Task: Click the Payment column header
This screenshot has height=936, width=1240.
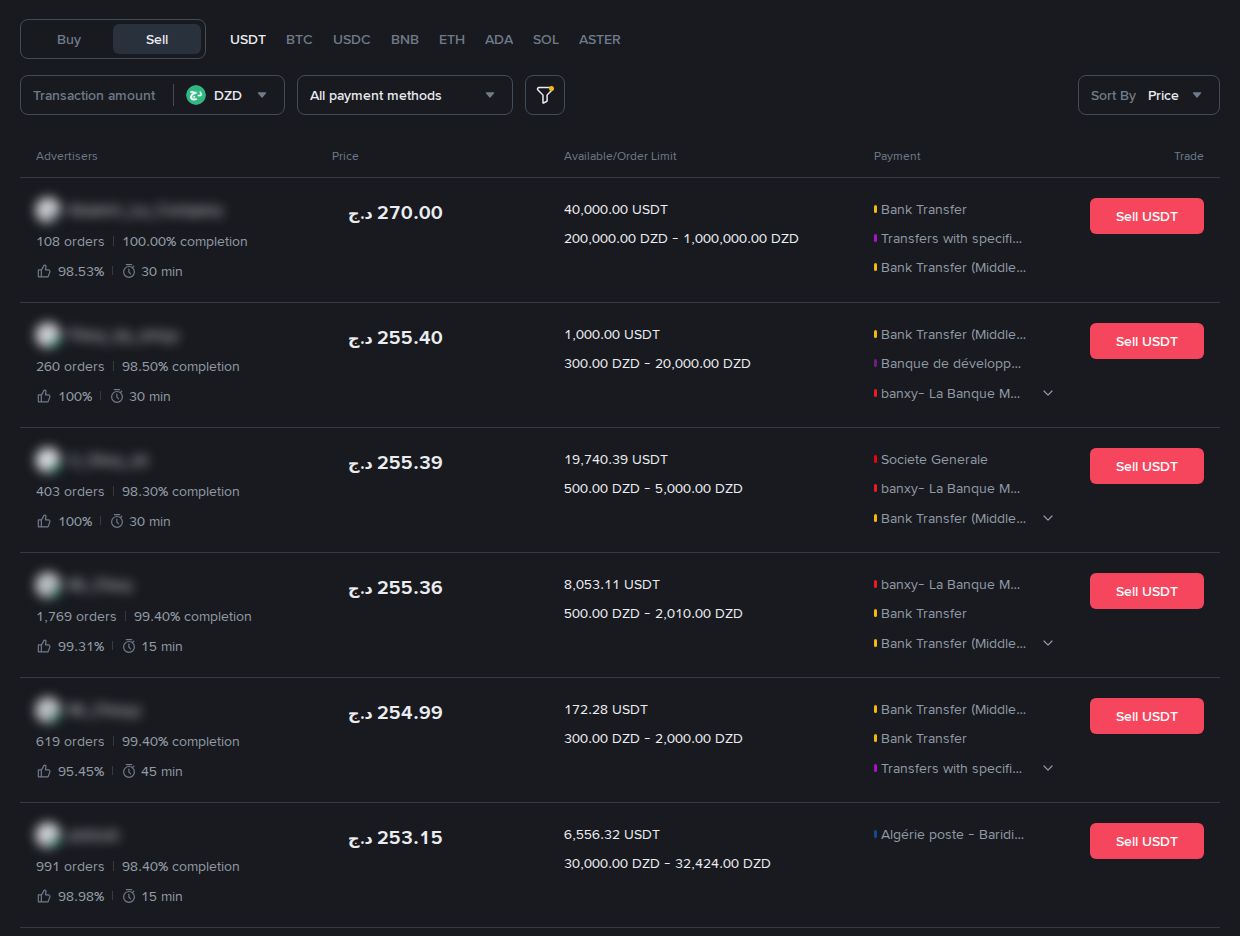Action: [x=897, y=156]
